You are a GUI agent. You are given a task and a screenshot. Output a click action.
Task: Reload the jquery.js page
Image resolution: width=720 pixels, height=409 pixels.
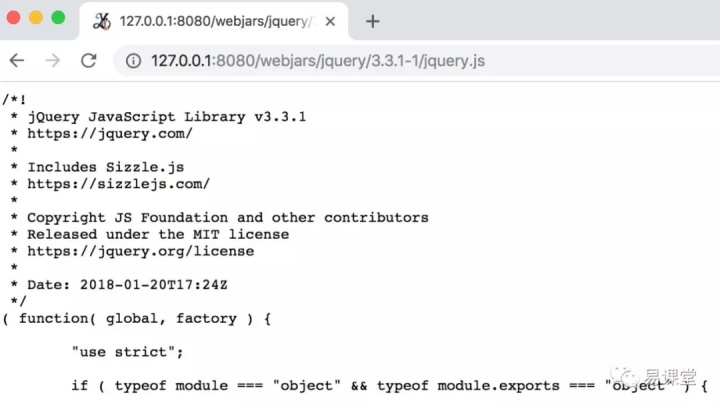(x=89, y=61)
